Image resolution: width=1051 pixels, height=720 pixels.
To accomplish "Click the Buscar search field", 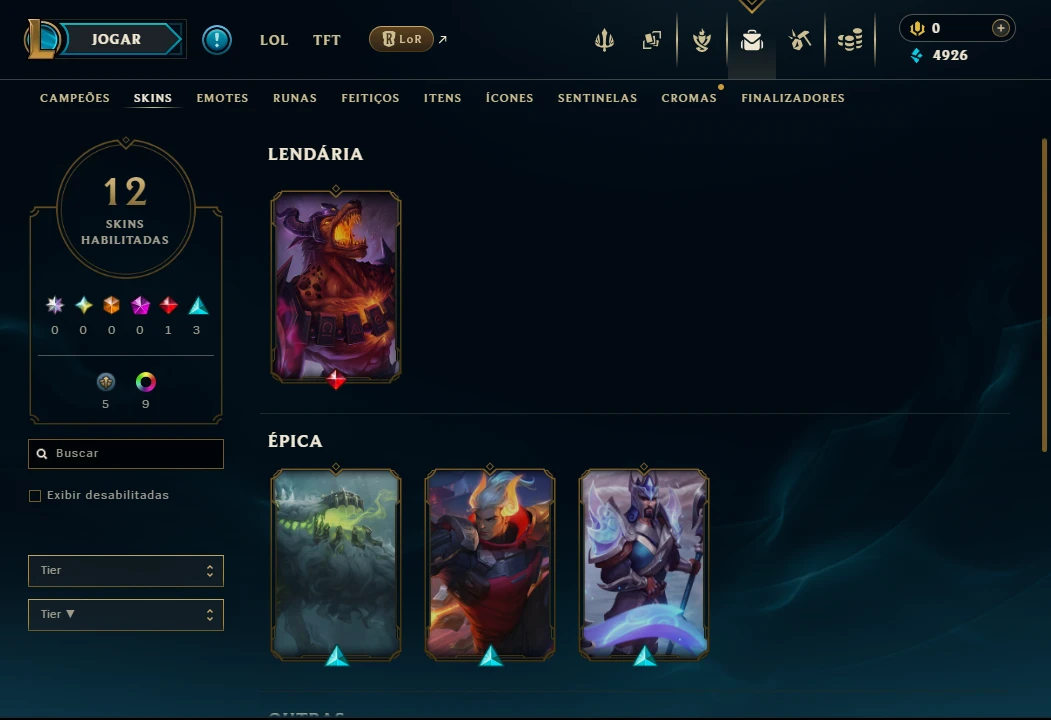I will (126, 454).
